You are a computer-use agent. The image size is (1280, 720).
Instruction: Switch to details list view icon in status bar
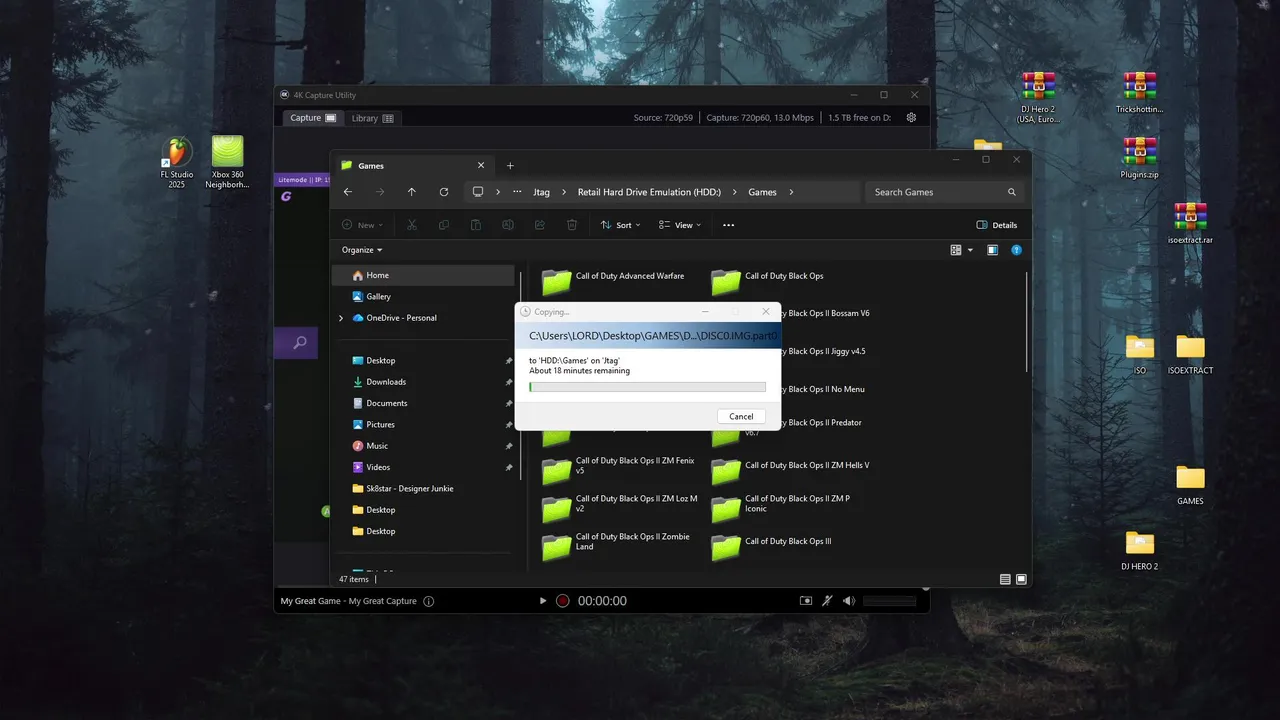pos(1005,579)
